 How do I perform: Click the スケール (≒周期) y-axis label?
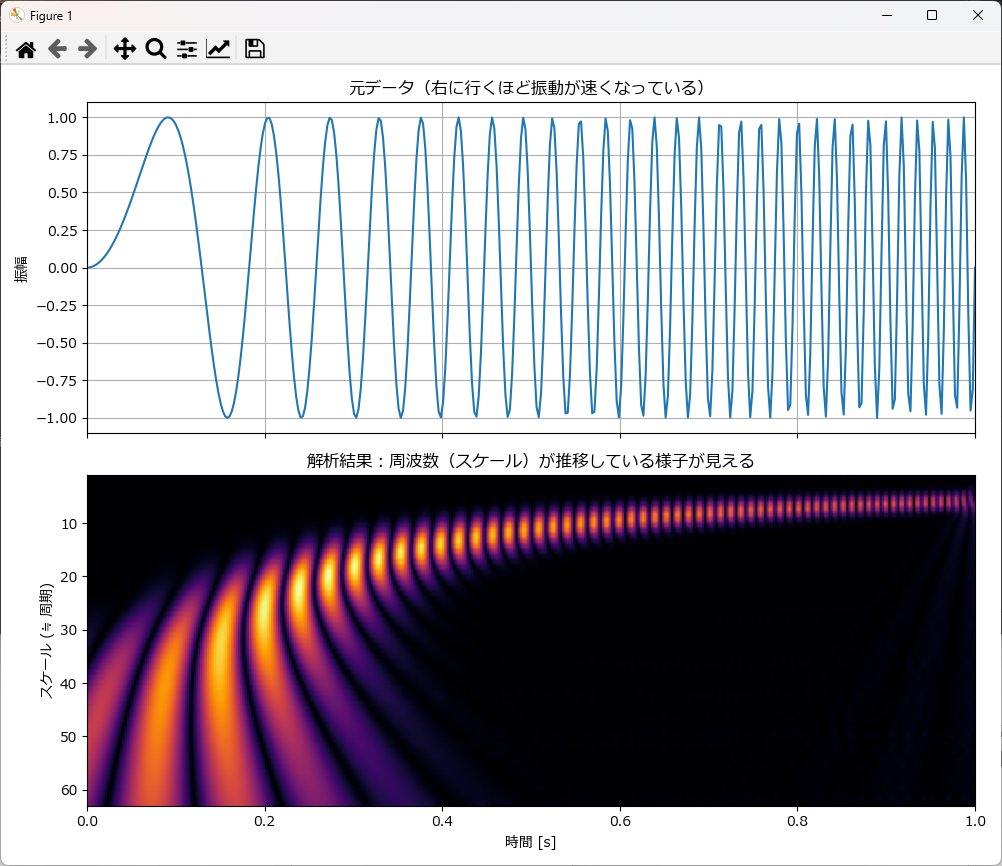point(46,640)
